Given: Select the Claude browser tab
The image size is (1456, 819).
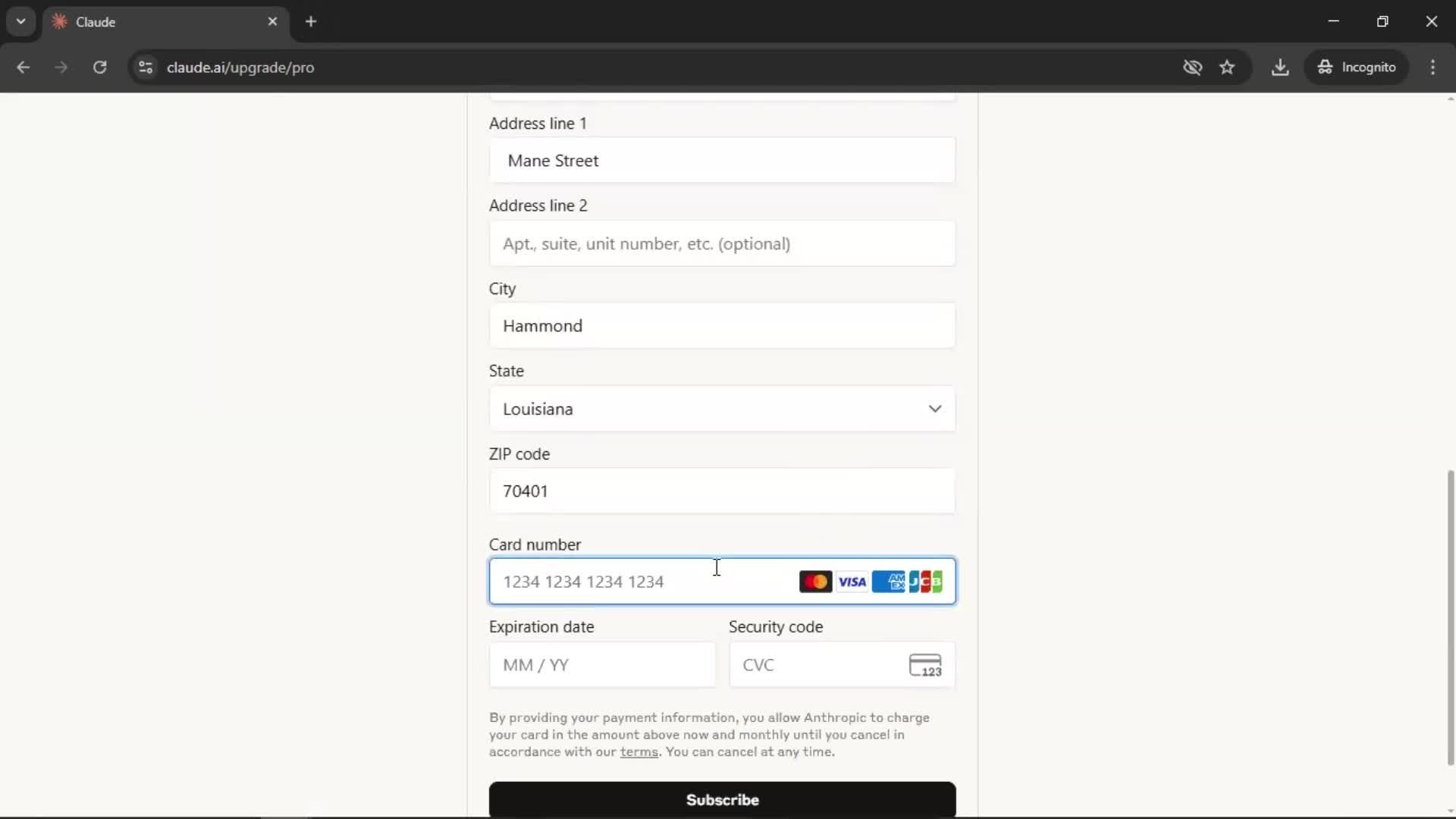Looking at the screenshot, I should click(x=165, y=22).
